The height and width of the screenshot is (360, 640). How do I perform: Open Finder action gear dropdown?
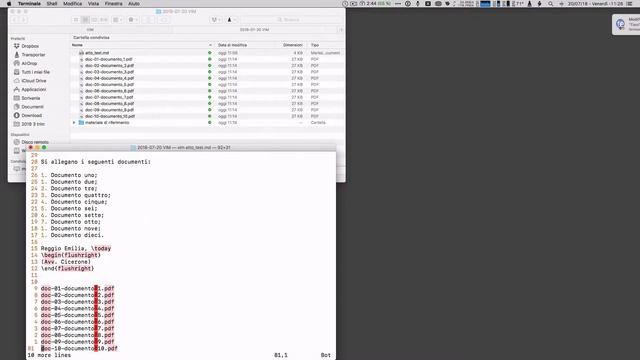(x=133, y=20)
